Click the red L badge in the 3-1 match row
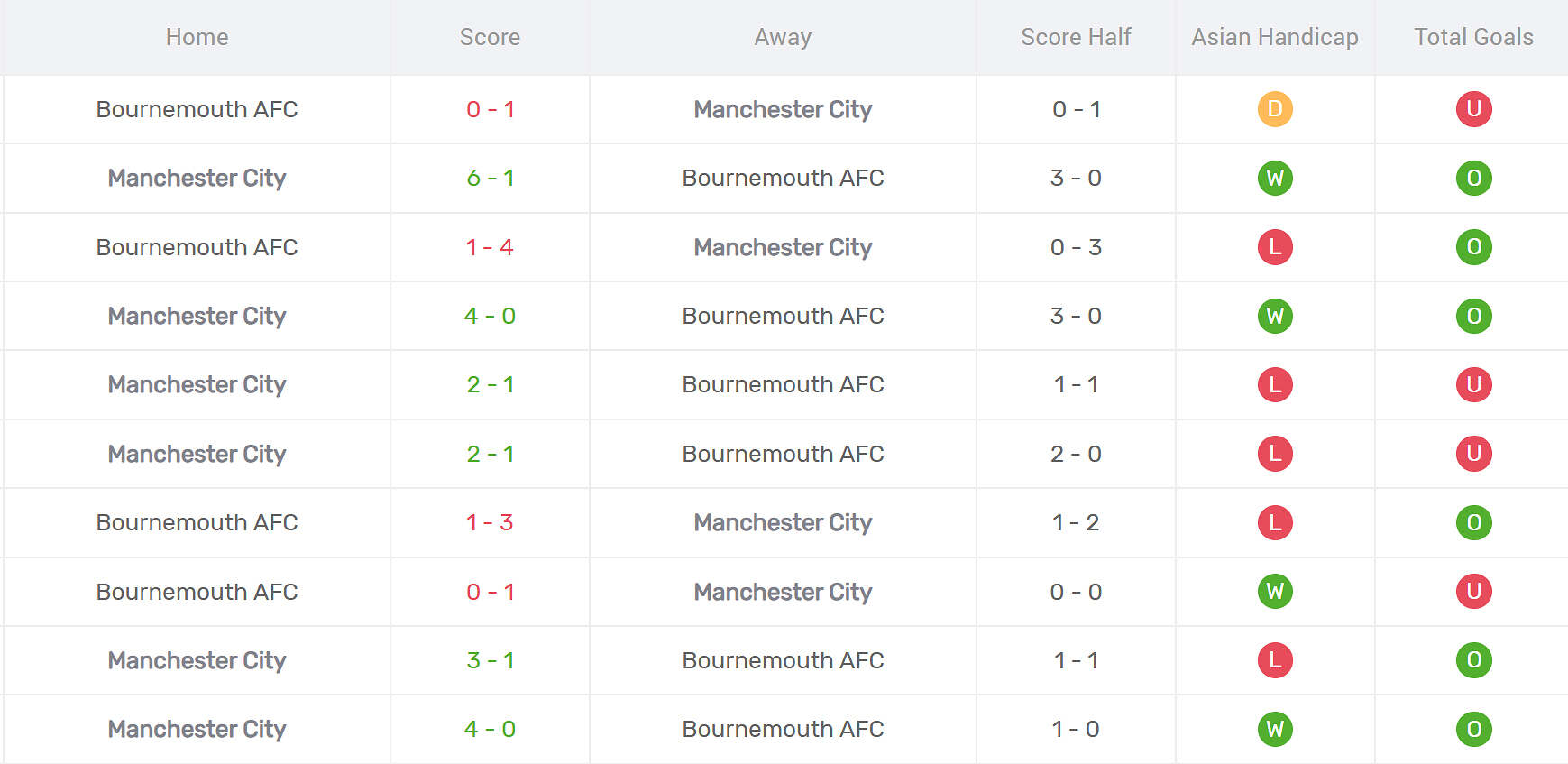The height and width of the screenshot is (764, 1568). [1274, 660]
